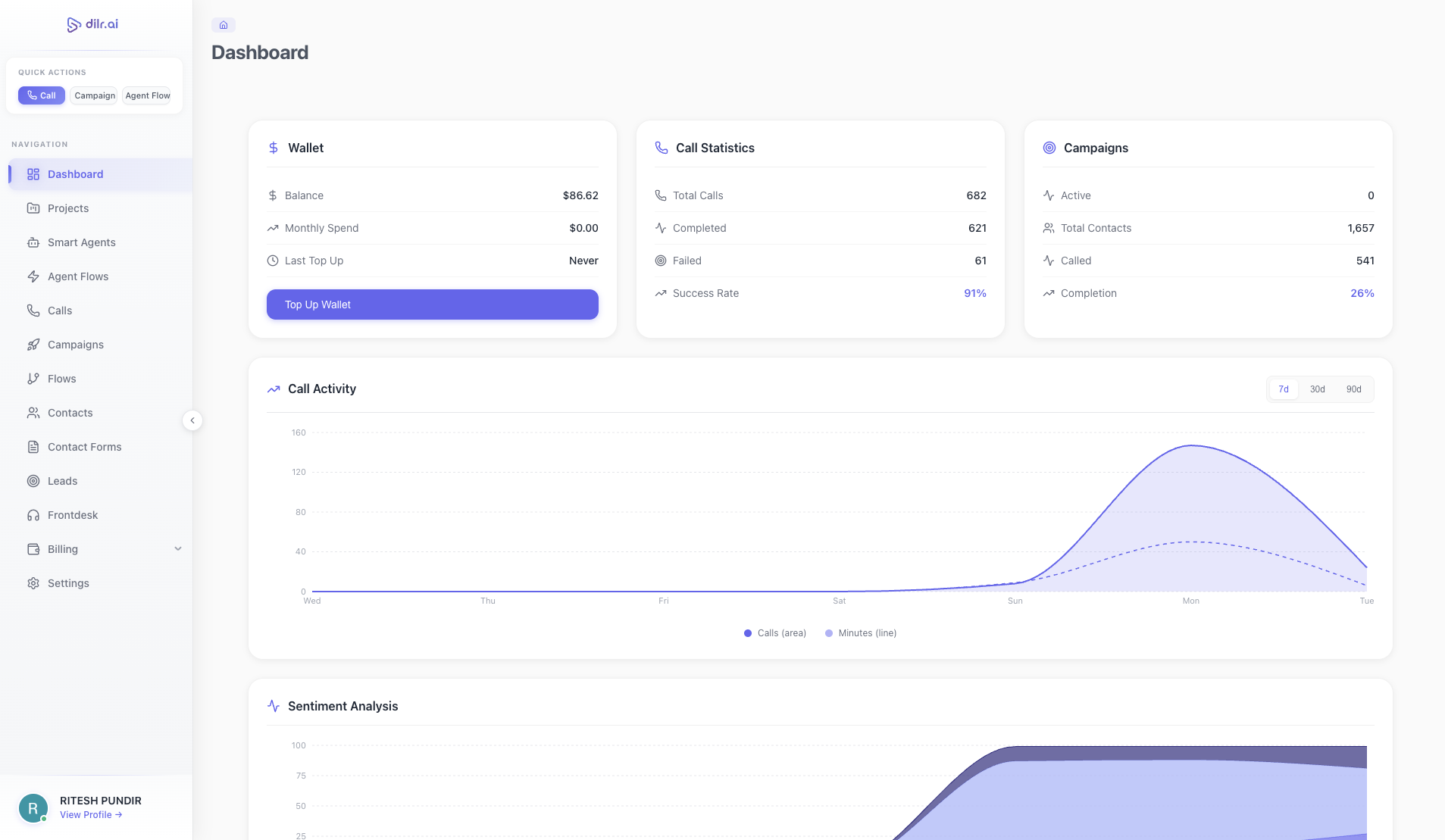
Task: Click the Sentiment Analysis pulse icon
Action: click(274, 706)
